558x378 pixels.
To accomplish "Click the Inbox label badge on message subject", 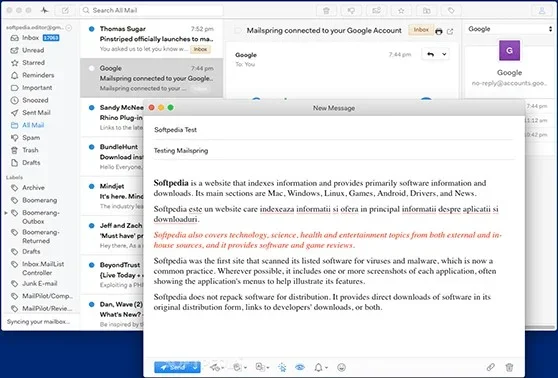I will 421,30.
